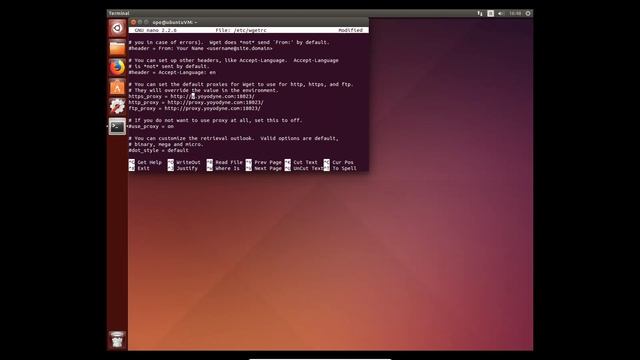Open the network indicator in top panel
Viewport: 640px width, 360px height.
[480, 13]
